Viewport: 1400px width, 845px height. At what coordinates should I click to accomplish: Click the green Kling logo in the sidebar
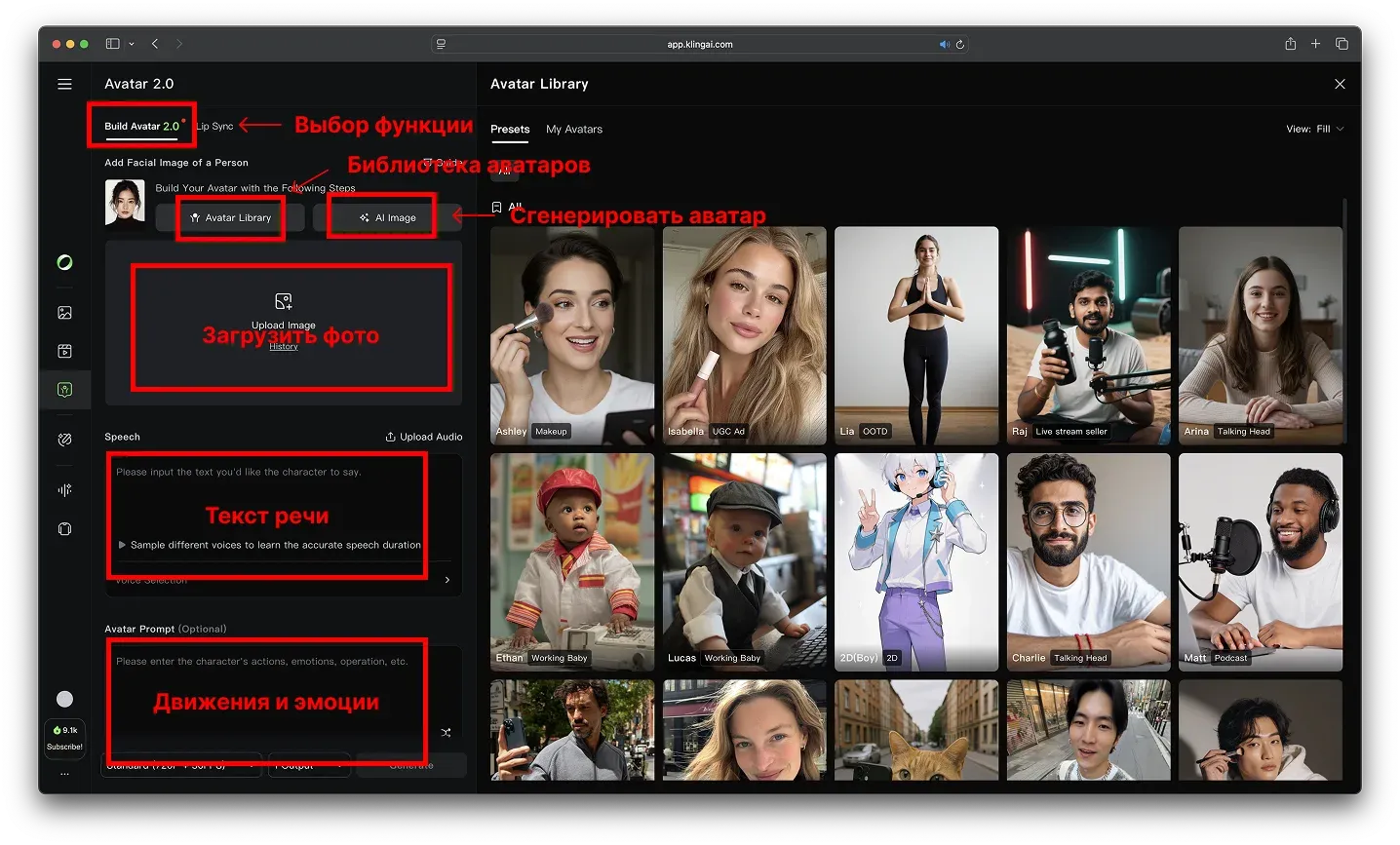[x=64, y=262]
